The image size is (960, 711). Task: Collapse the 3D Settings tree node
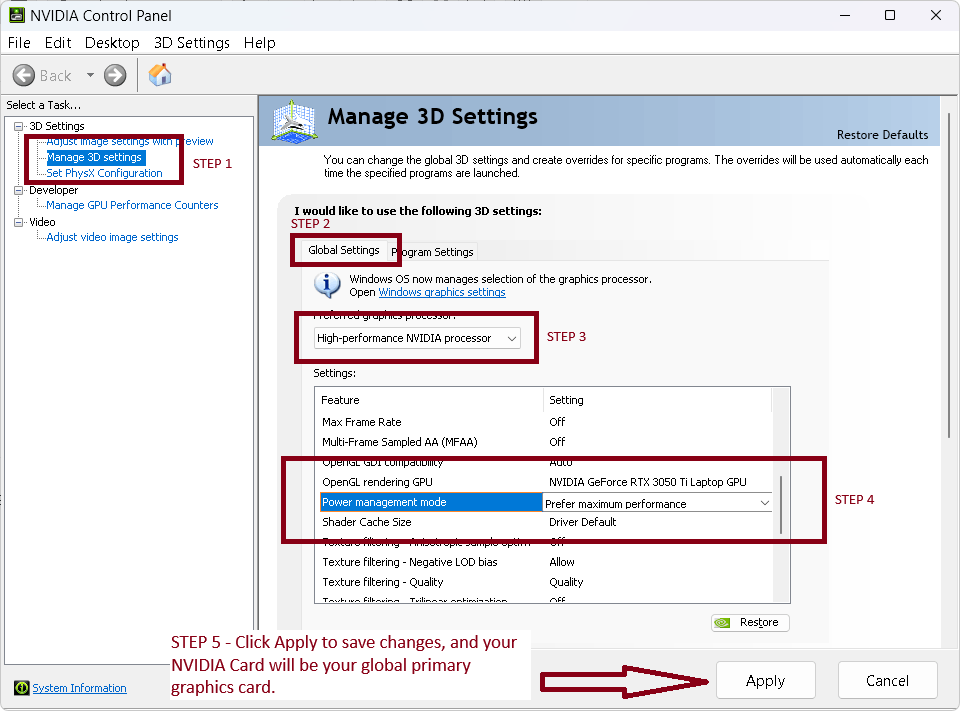[18, 126]
